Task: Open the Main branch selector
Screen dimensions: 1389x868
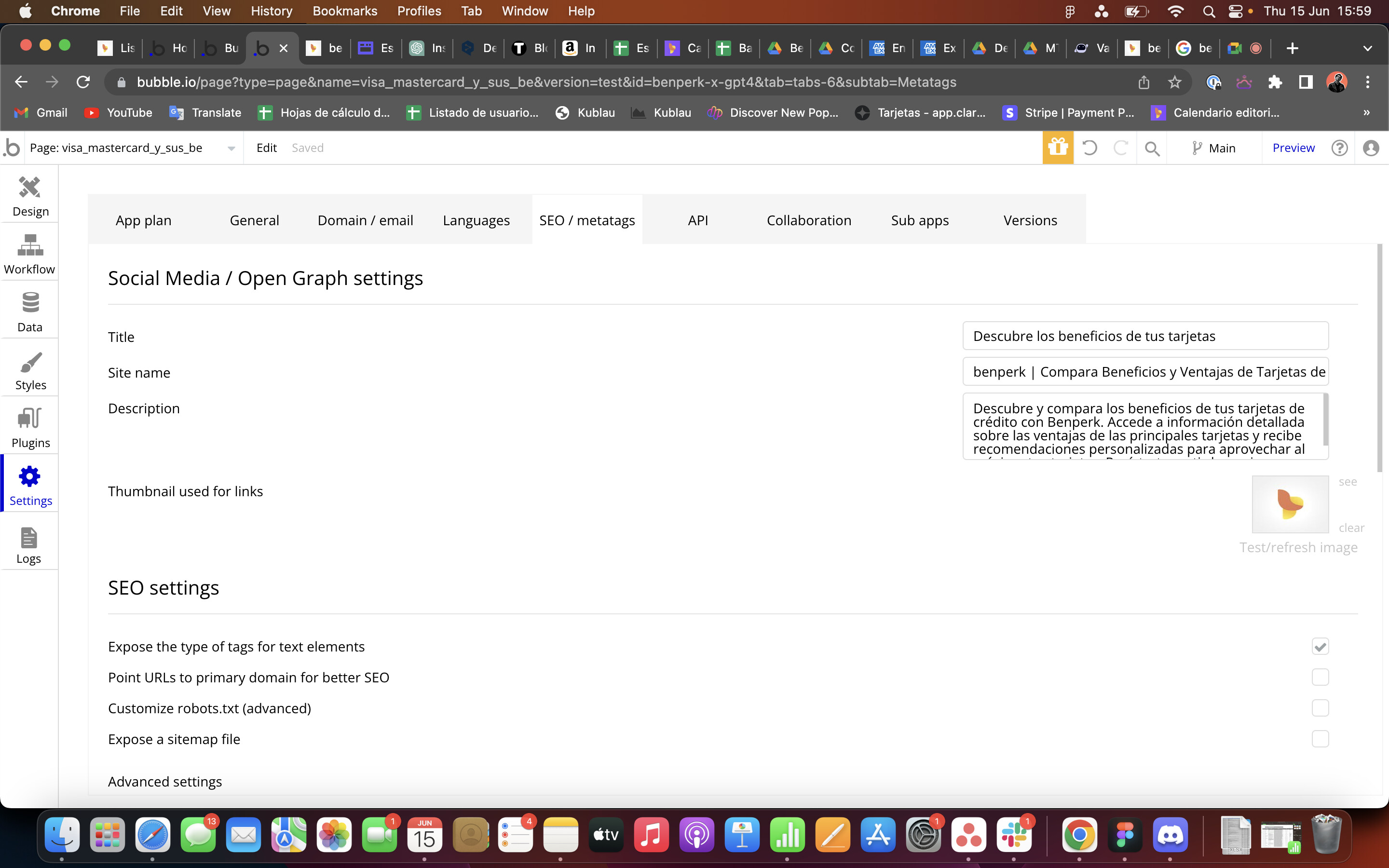Action: (1213, 148)
